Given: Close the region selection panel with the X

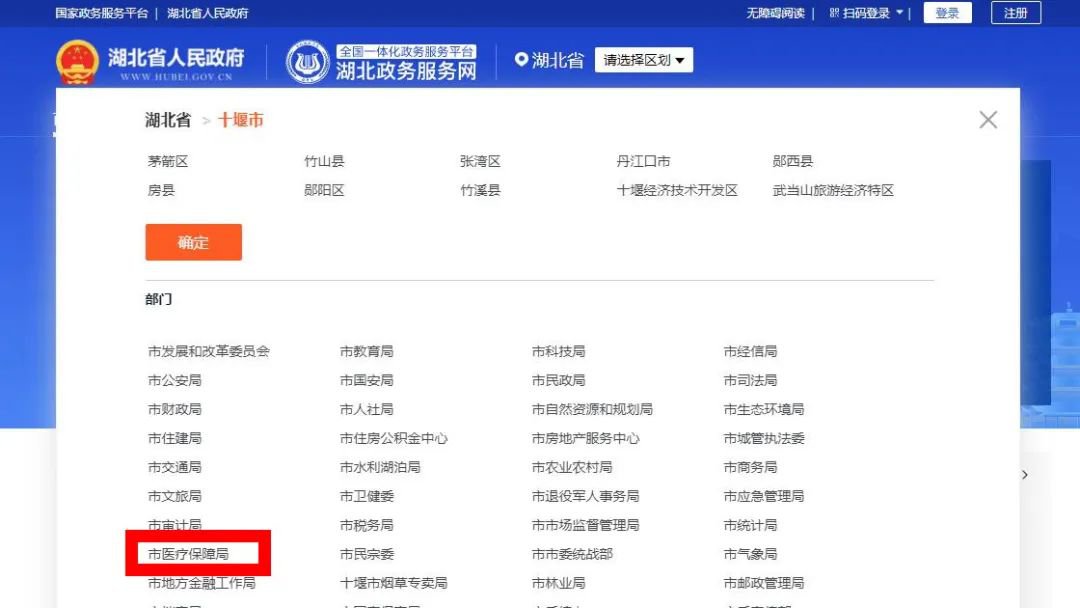Looking at the screenshot, I should 988,120.
